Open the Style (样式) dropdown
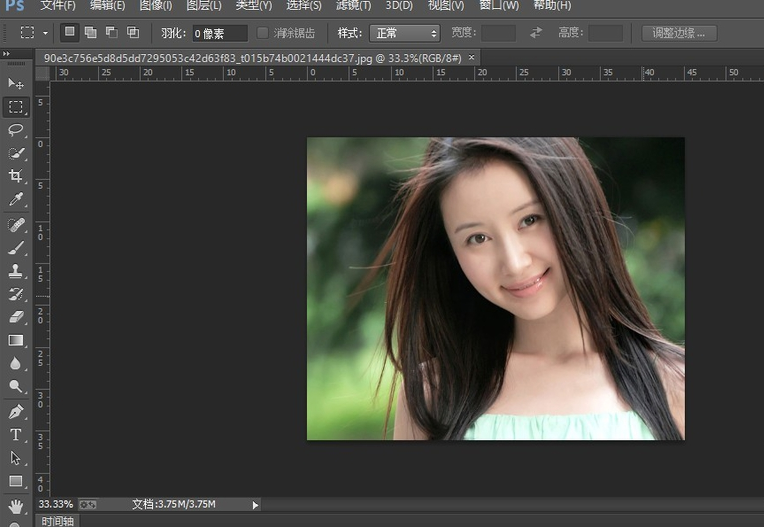 (404, 33)
